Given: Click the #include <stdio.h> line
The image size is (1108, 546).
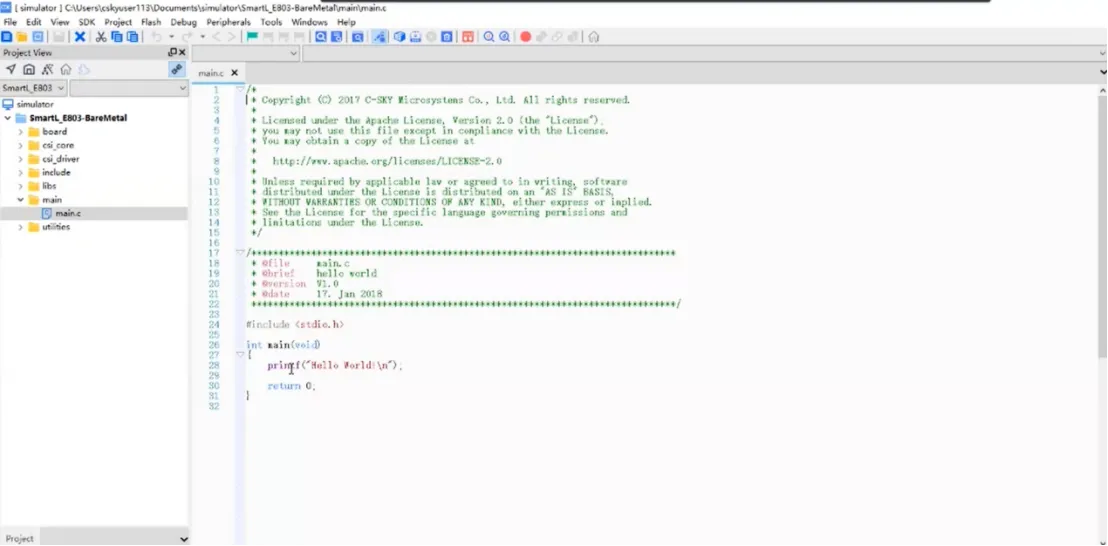Looking at the screenshot, I should click(295, 324).
